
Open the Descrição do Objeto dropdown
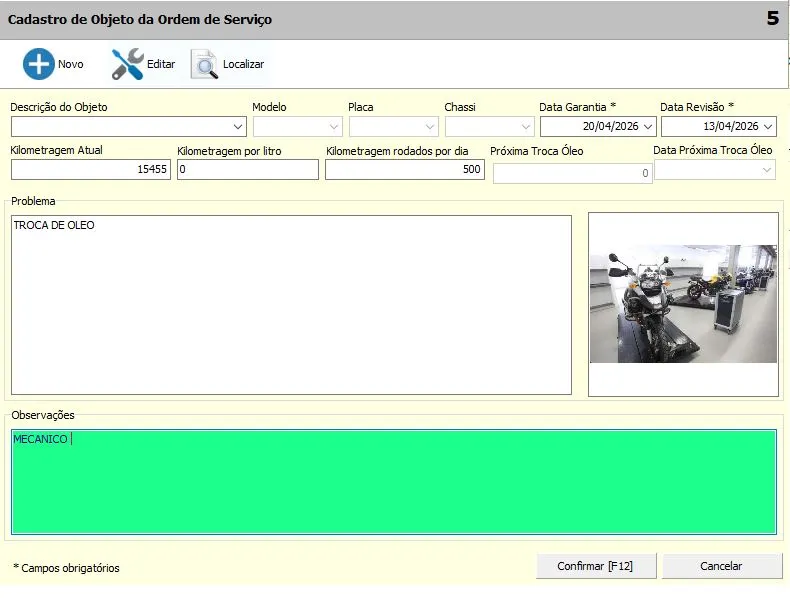tap(238, 126)
